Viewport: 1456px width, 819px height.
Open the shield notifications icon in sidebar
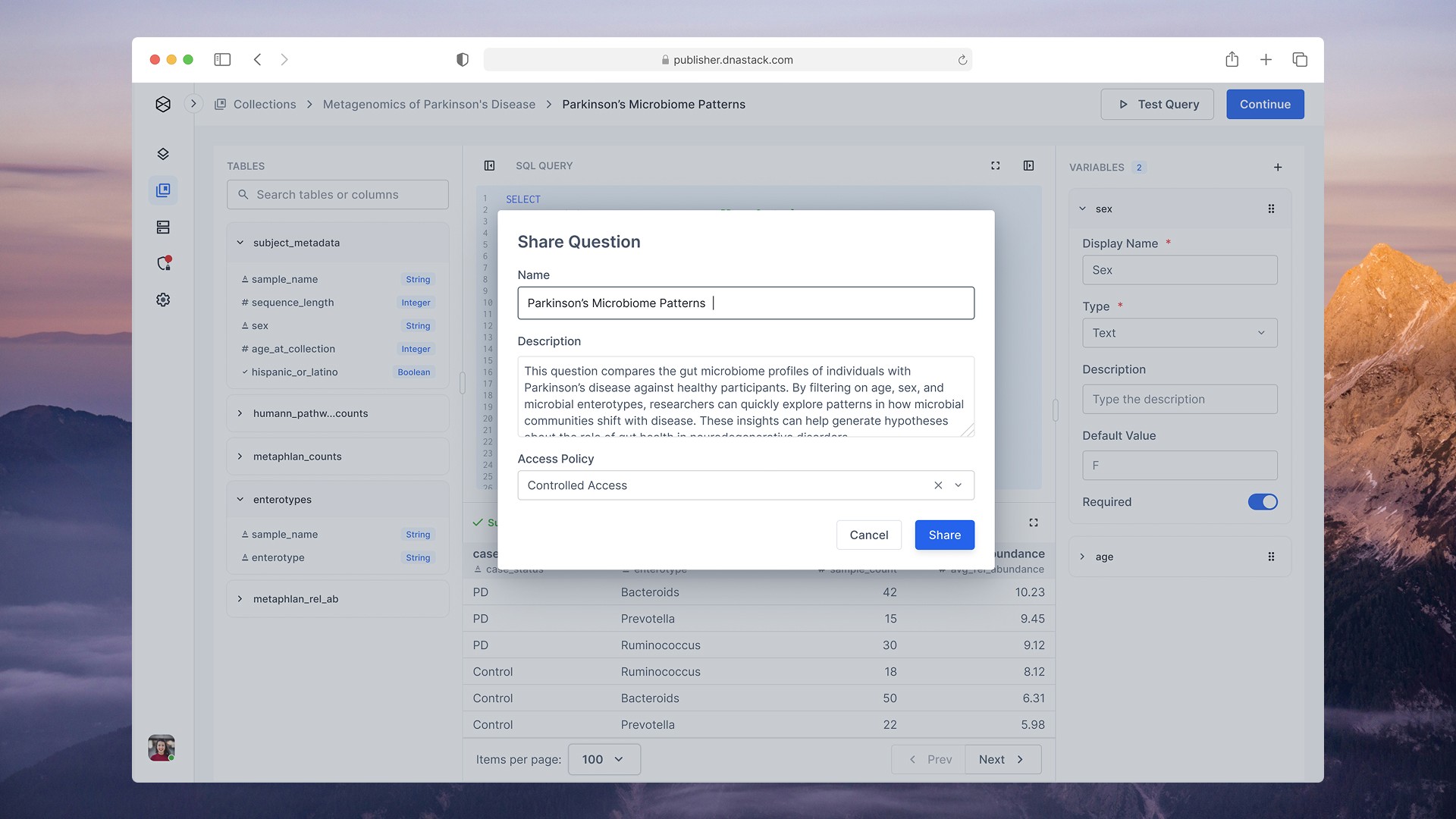click(163, 263)
